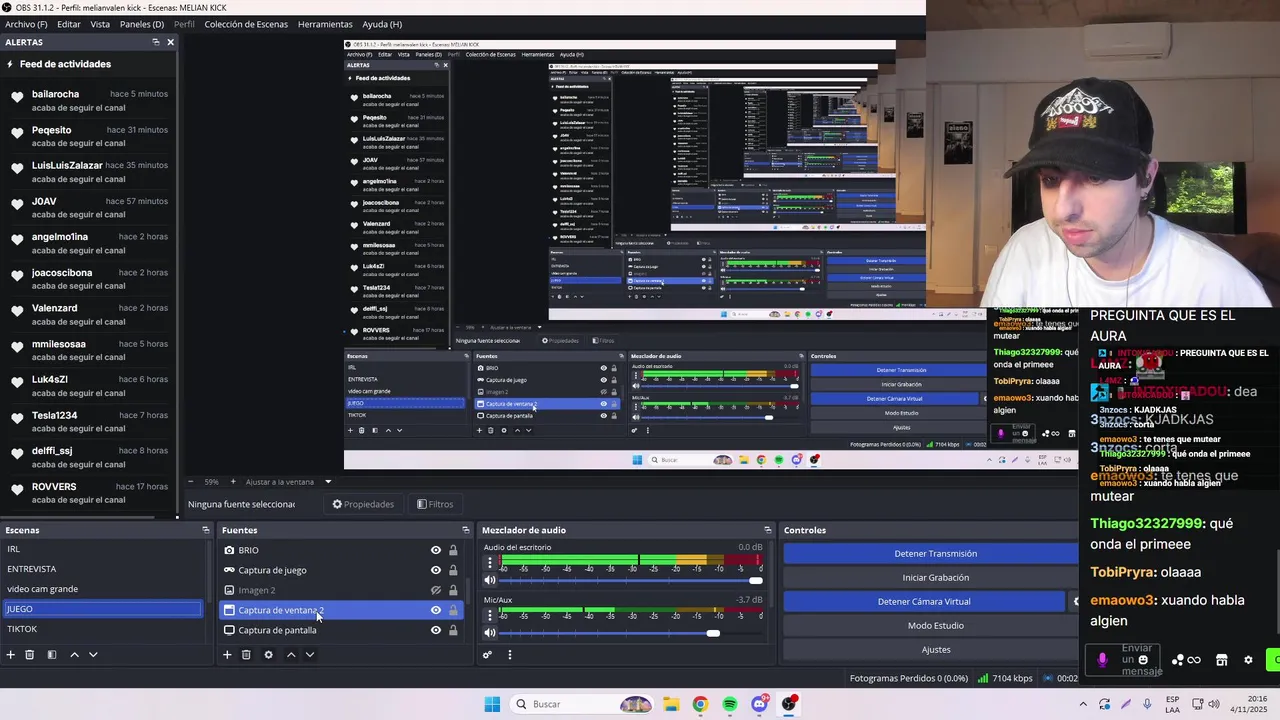
Task: Open virtual camera settings gear
Action: point(1075,601)
